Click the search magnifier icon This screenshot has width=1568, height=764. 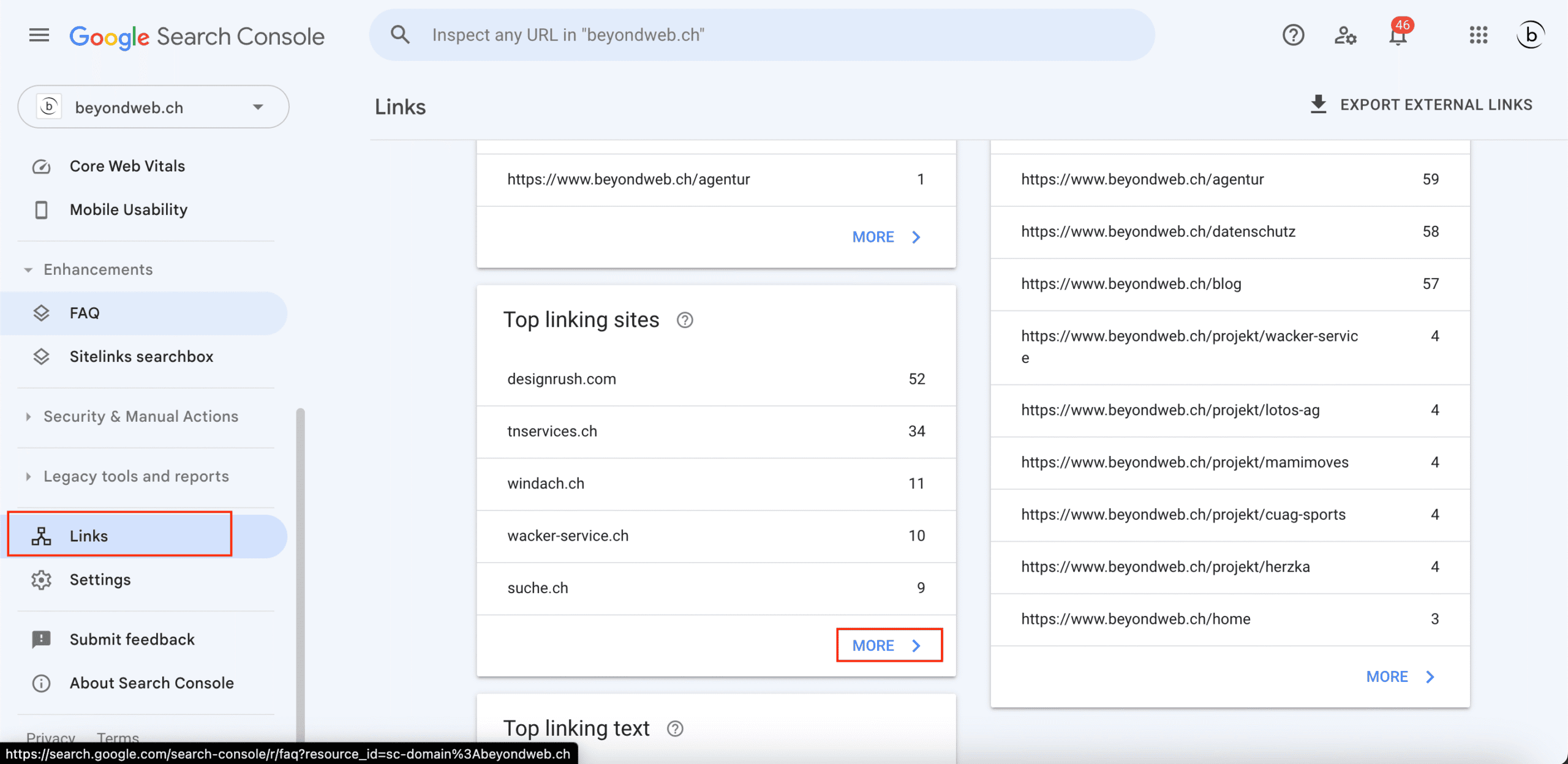[x=400, y=35]
